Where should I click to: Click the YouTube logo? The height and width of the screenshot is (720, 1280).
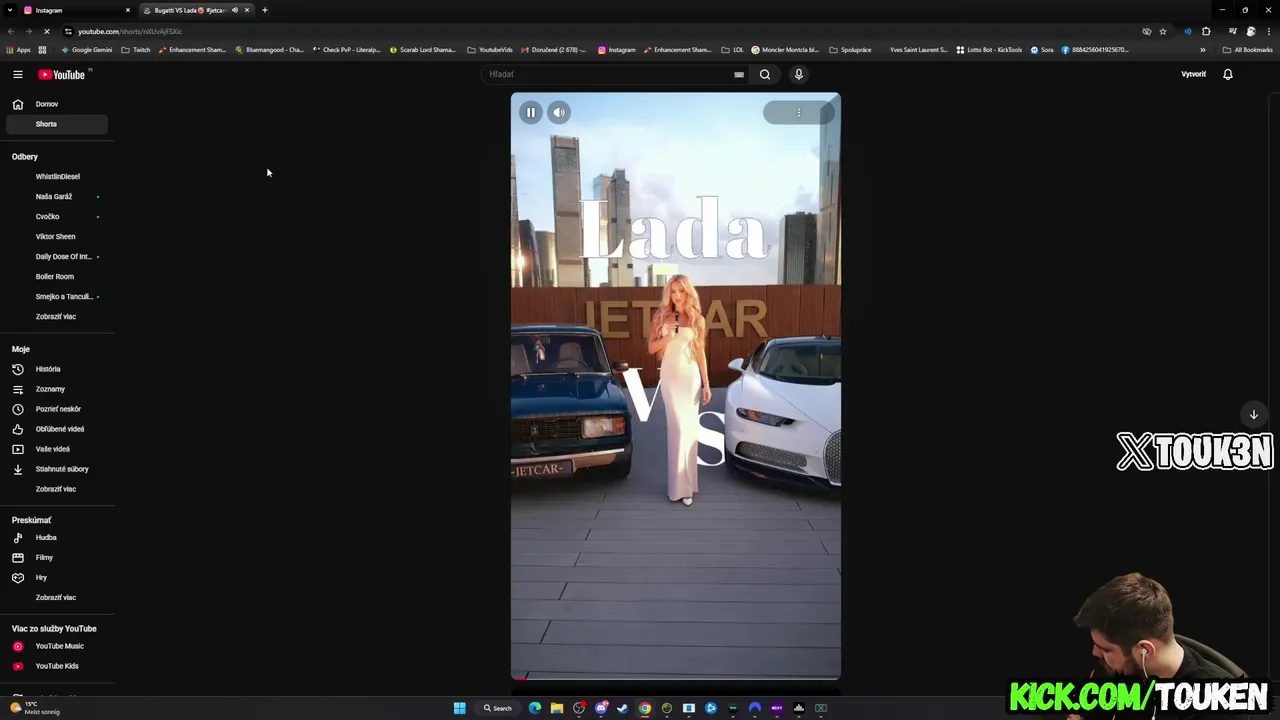62,74
